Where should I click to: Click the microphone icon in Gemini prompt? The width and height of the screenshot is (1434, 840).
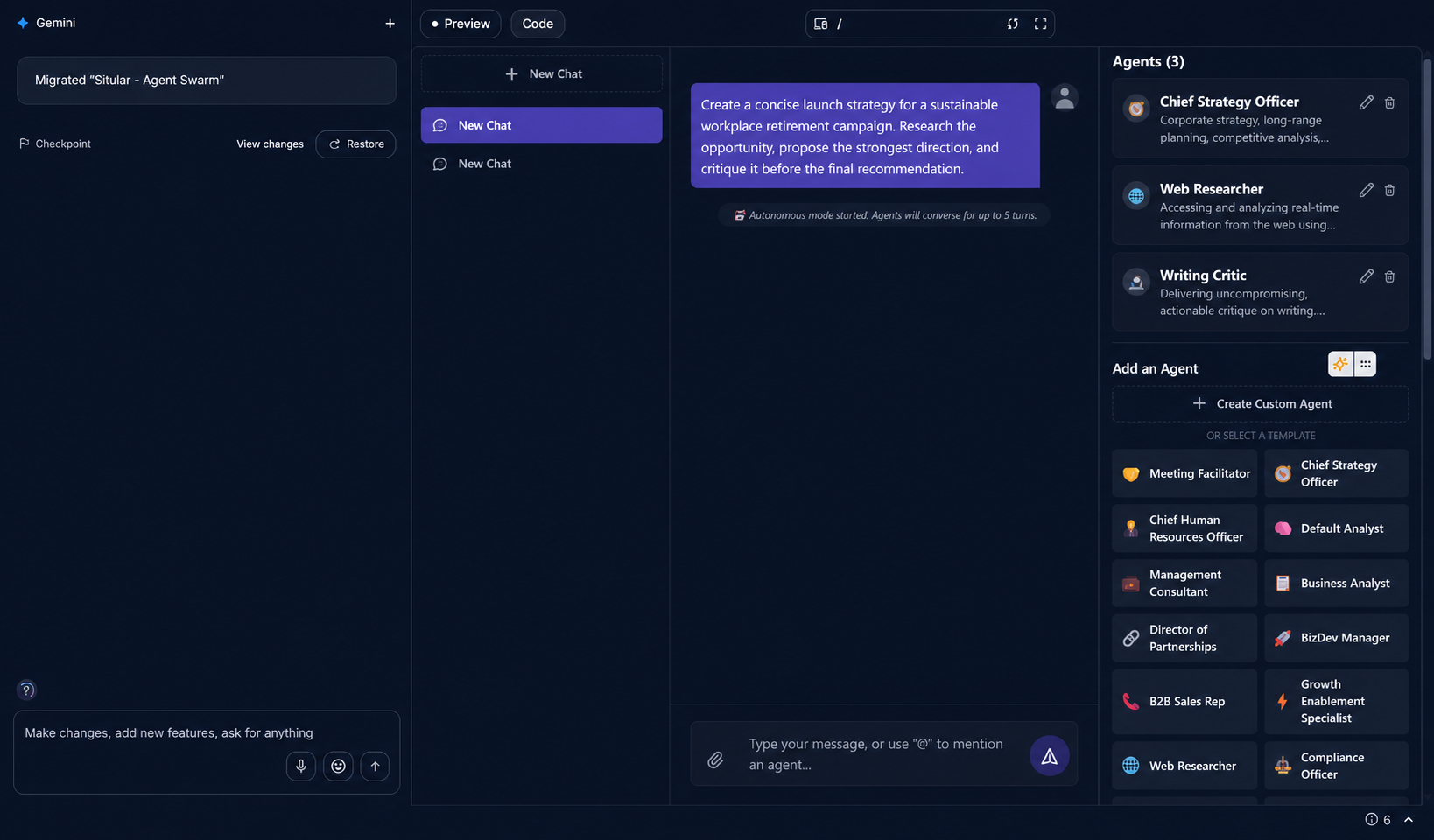300,766
